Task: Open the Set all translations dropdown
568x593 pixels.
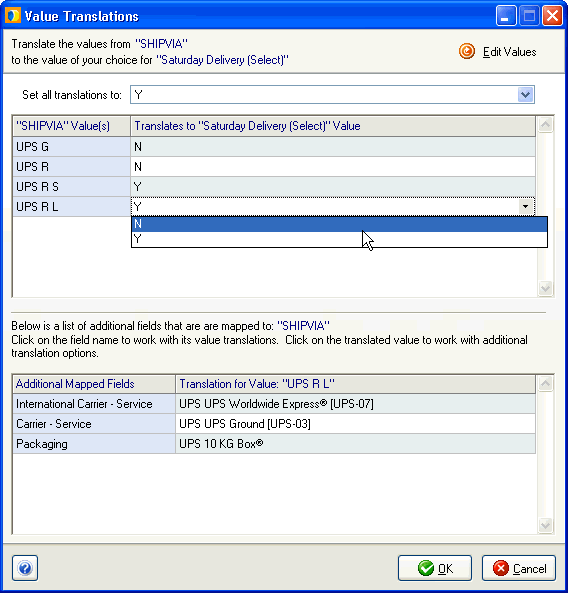Action: (x=525, y=95)
